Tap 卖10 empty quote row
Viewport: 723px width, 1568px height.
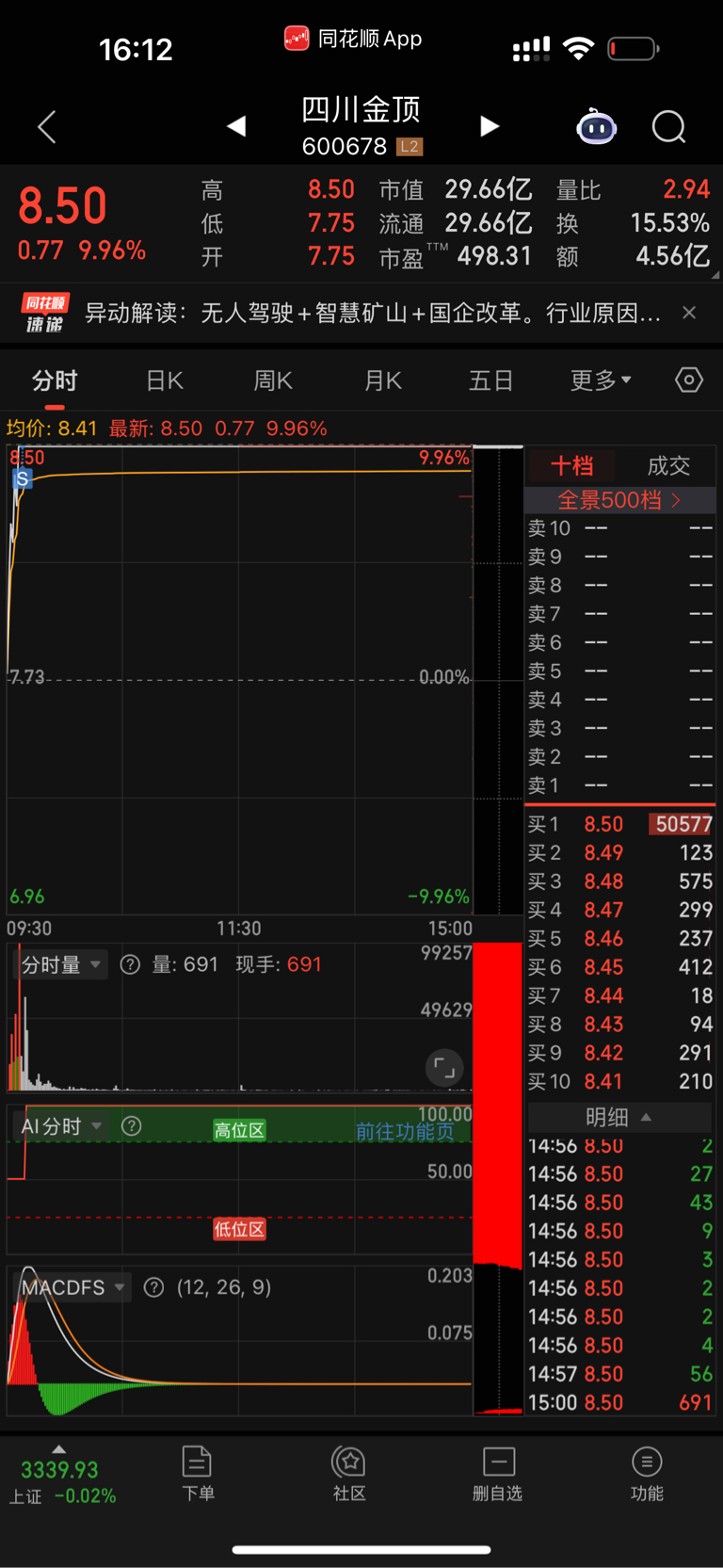coord(619,528)
